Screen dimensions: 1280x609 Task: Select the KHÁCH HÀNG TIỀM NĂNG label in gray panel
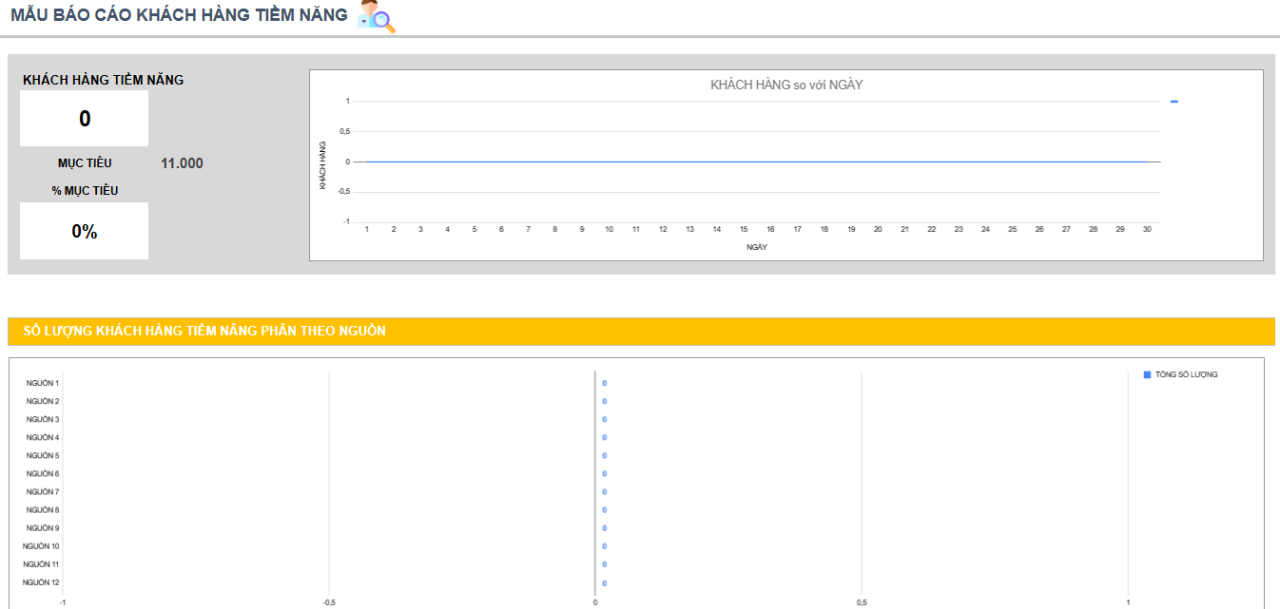pos(103,80)
